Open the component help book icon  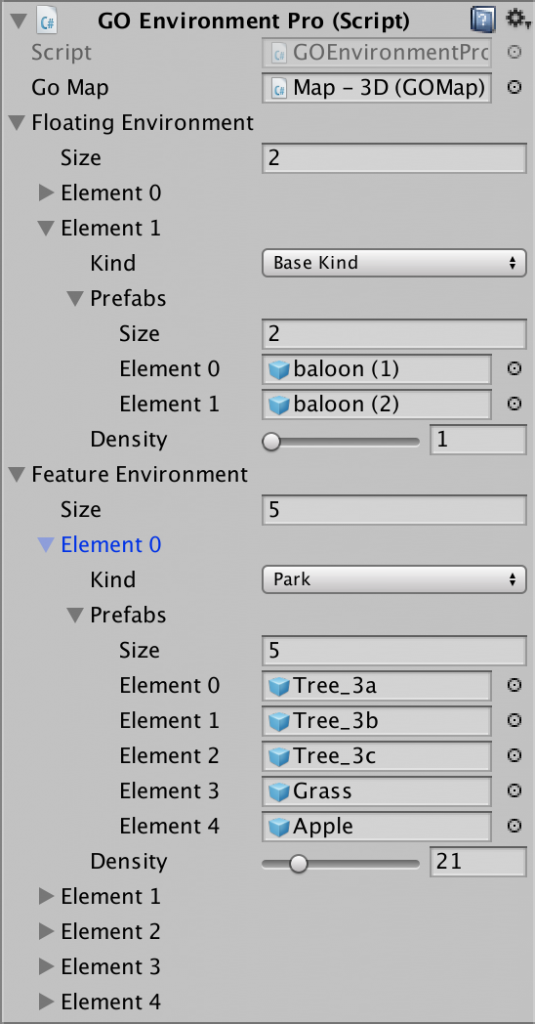(483, 21)
